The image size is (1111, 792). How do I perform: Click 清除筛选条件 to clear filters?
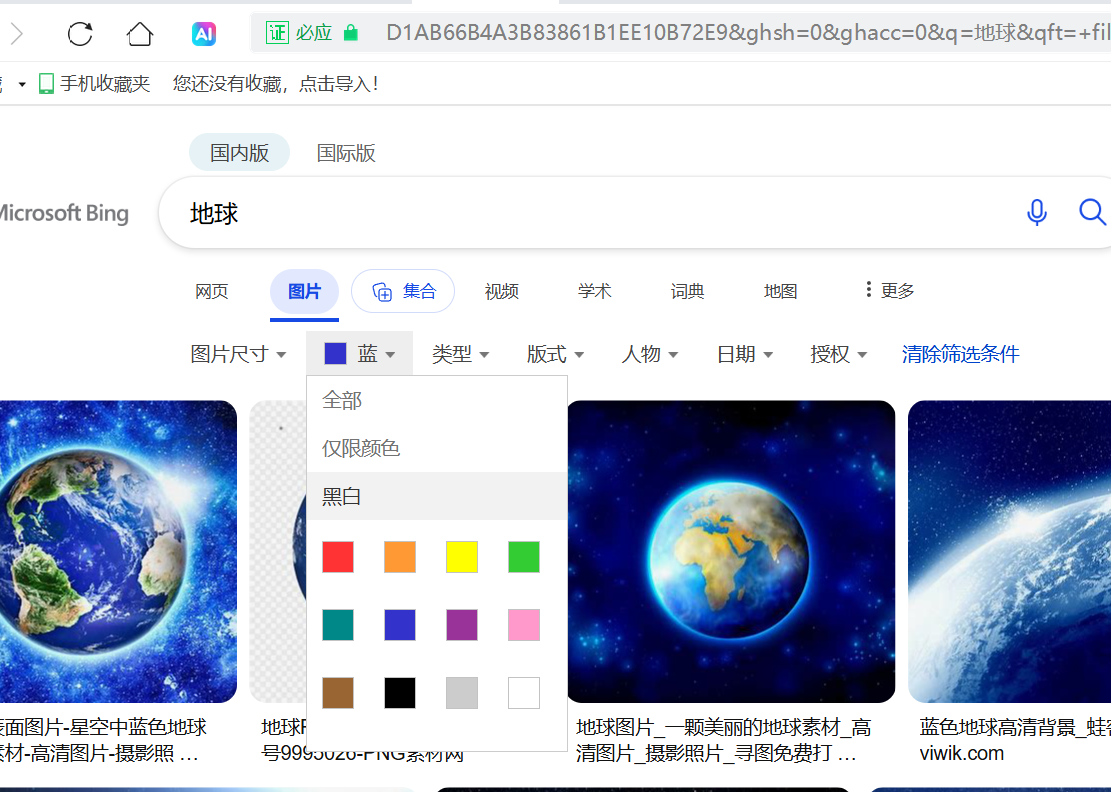pyautogui.click(x=960, y=353)
